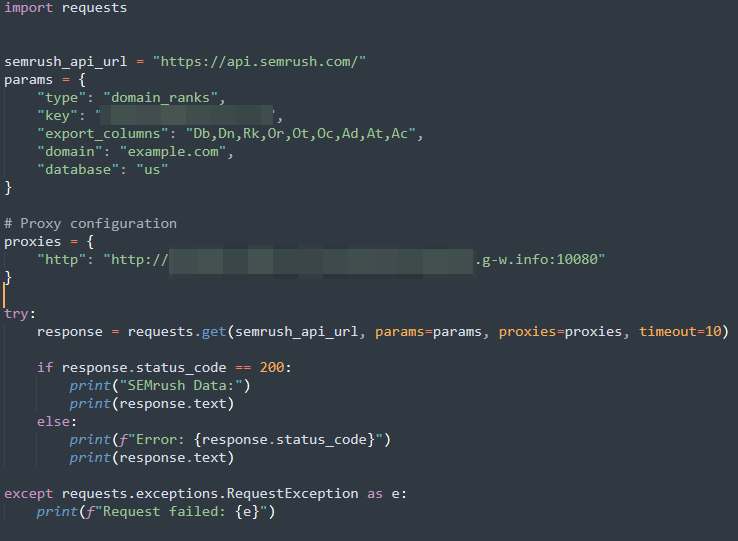738x541 pixels.
Task: Click 'semrush_api_url' in its variable assignment line
Action: (65, 62)
